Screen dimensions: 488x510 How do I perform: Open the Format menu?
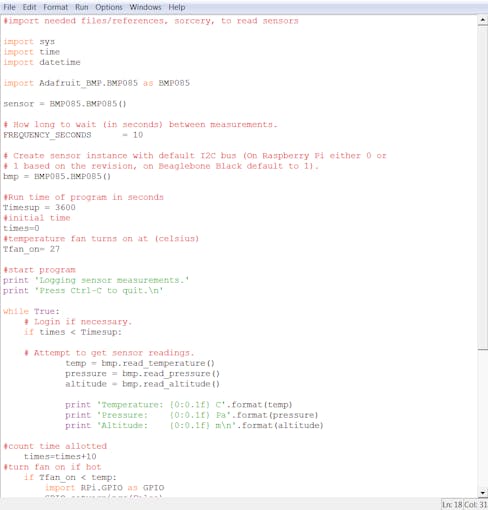pos(55,7)
